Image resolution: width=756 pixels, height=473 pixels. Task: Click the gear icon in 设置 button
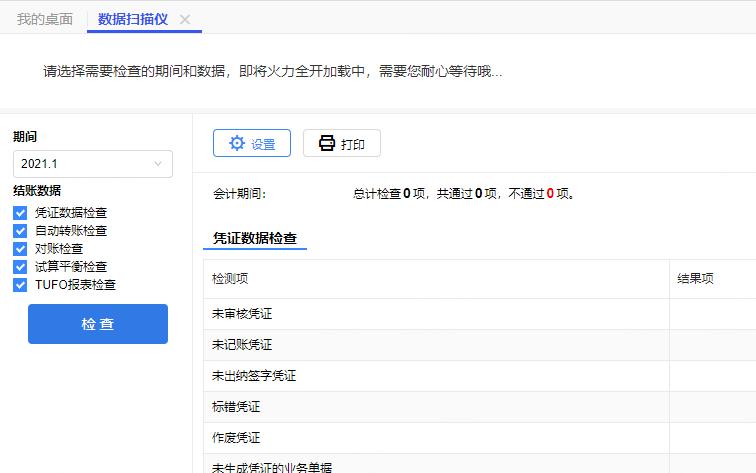coord(236,143)
